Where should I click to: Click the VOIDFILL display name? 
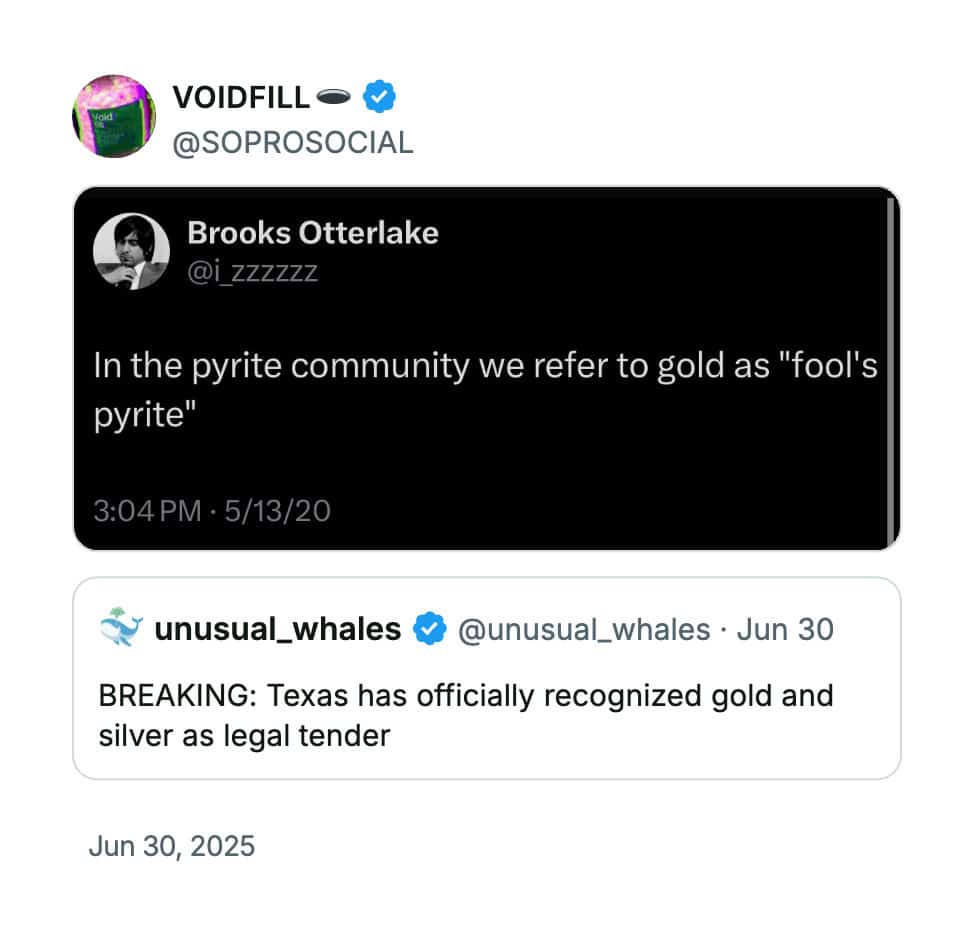coord(241,98)
